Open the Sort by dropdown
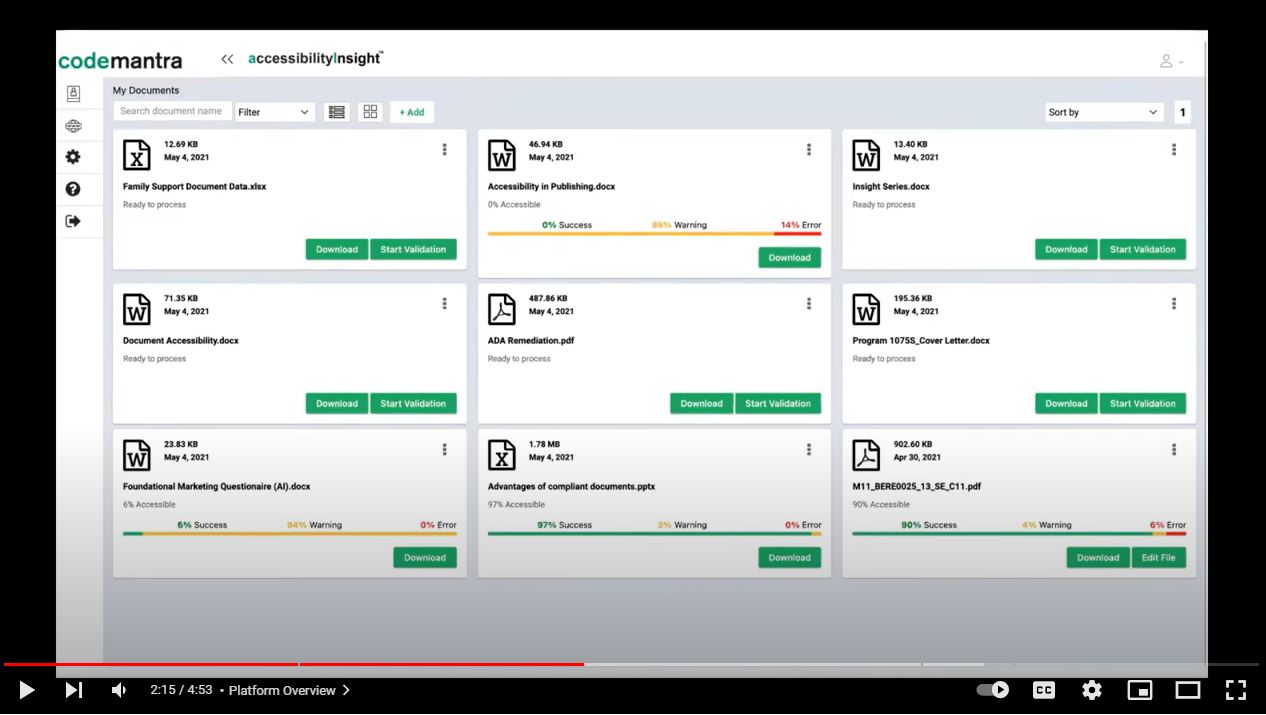Viewport: 1266px width, 715px height. click(1103, 112)
